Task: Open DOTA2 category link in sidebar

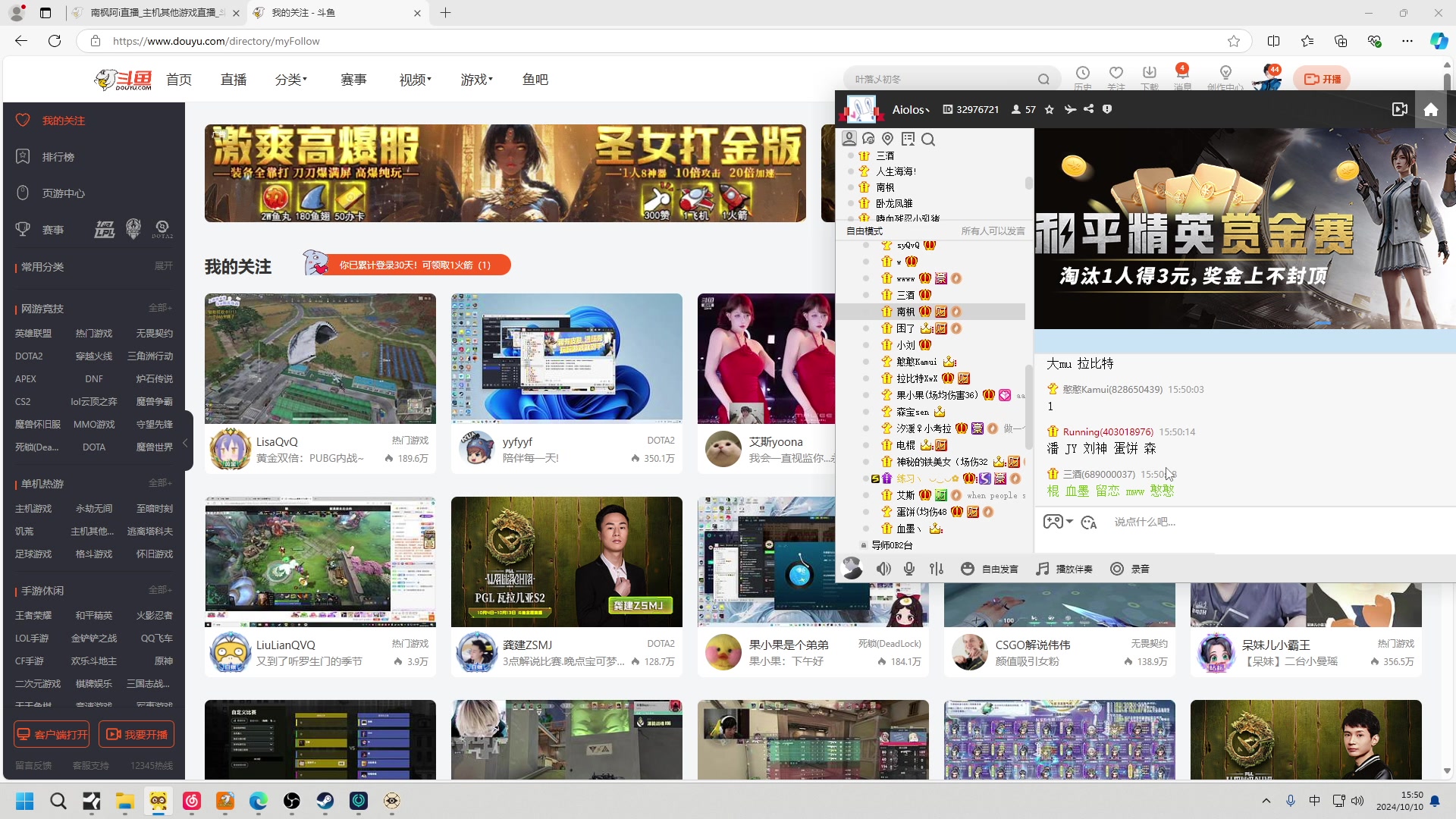Action: pos(29,356)
